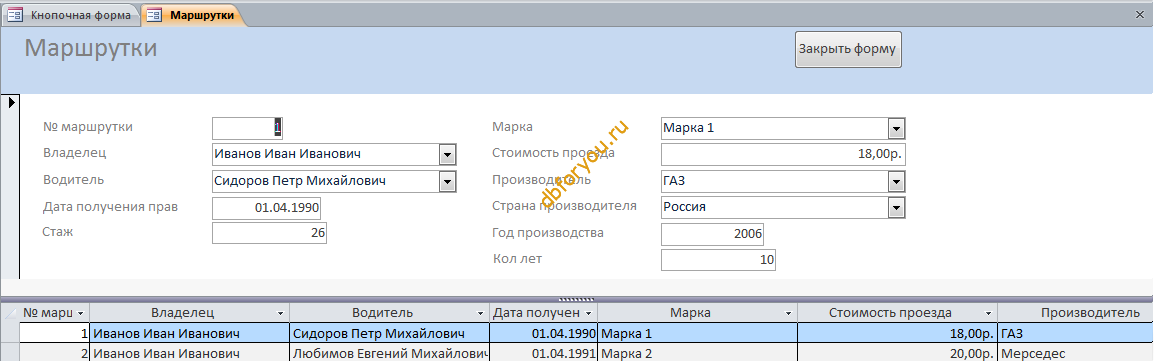Image resolution: width=1154 pixels, height=361 pixels.
Task: Click the form icon on Кнопочная форма tab
Action: [x=15, y=15]
